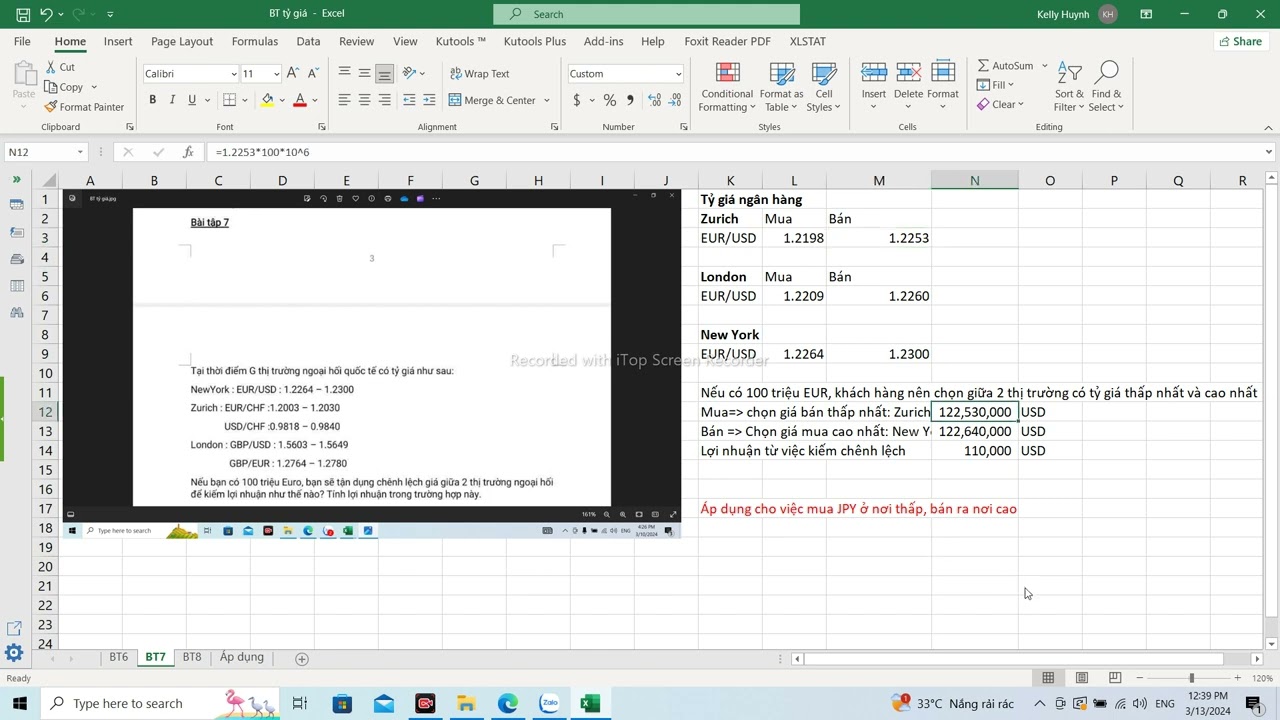
Task: Open Microsoft Edge from the taskbar
Action: (508, 704)
